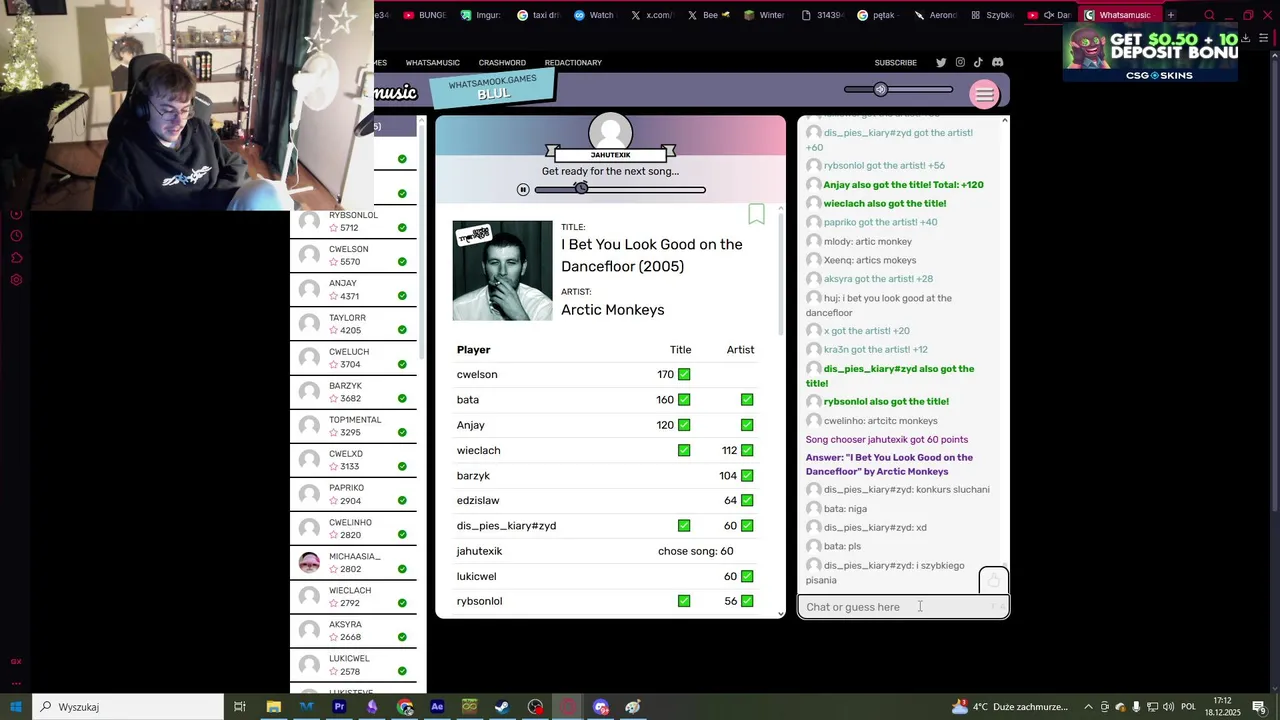Click edzislaw's green artist checkmark
Viewport: 1280px width, 720px height.
(x=747, y=500)
